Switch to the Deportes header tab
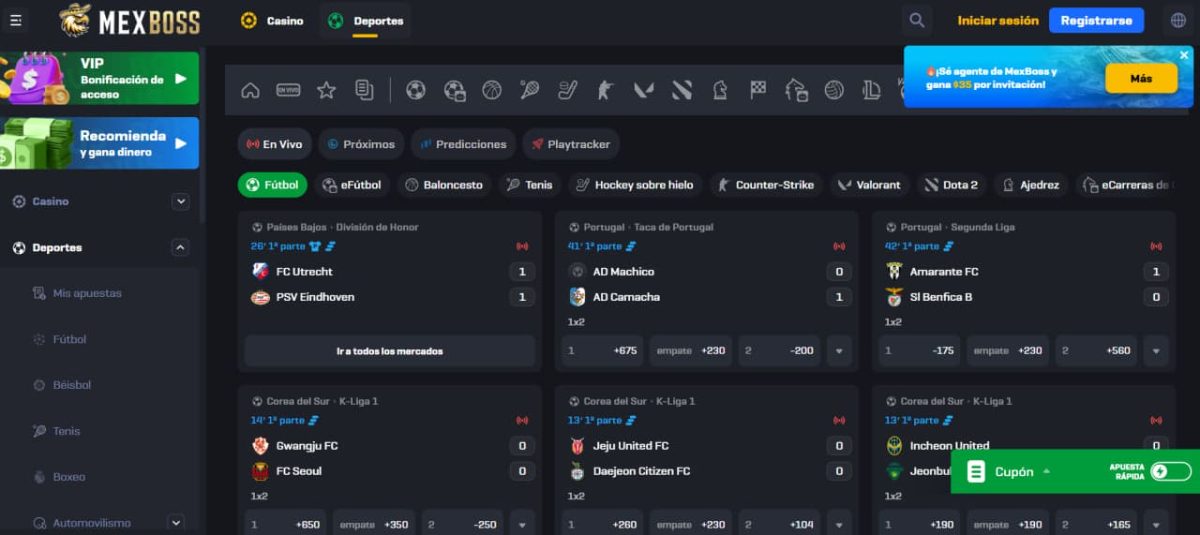 tap(365, 20)
